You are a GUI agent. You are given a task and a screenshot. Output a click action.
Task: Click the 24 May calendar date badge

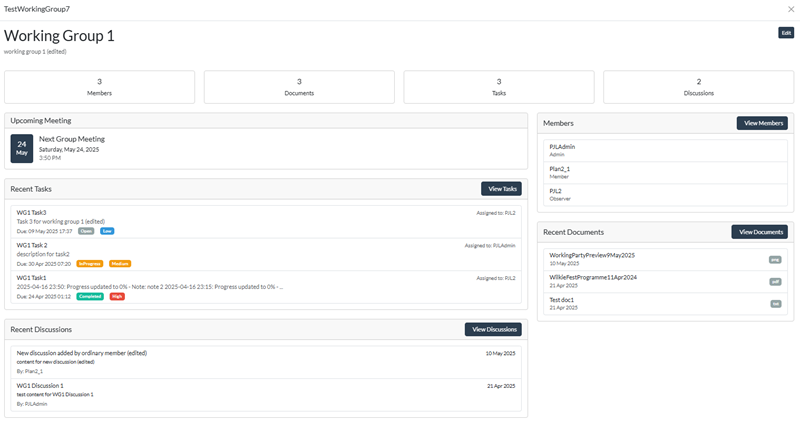22,148
